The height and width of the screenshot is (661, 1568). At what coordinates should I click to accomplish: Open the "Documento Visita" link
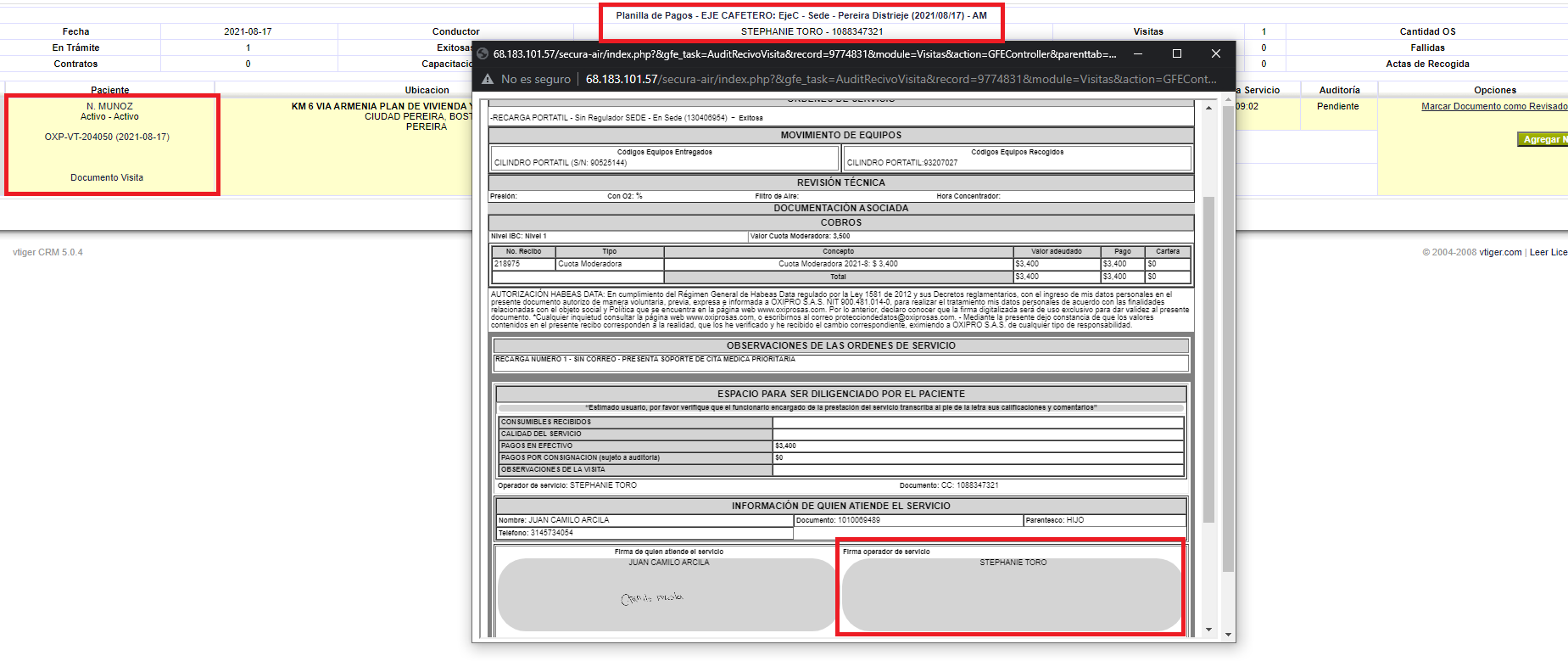[107, 177]
